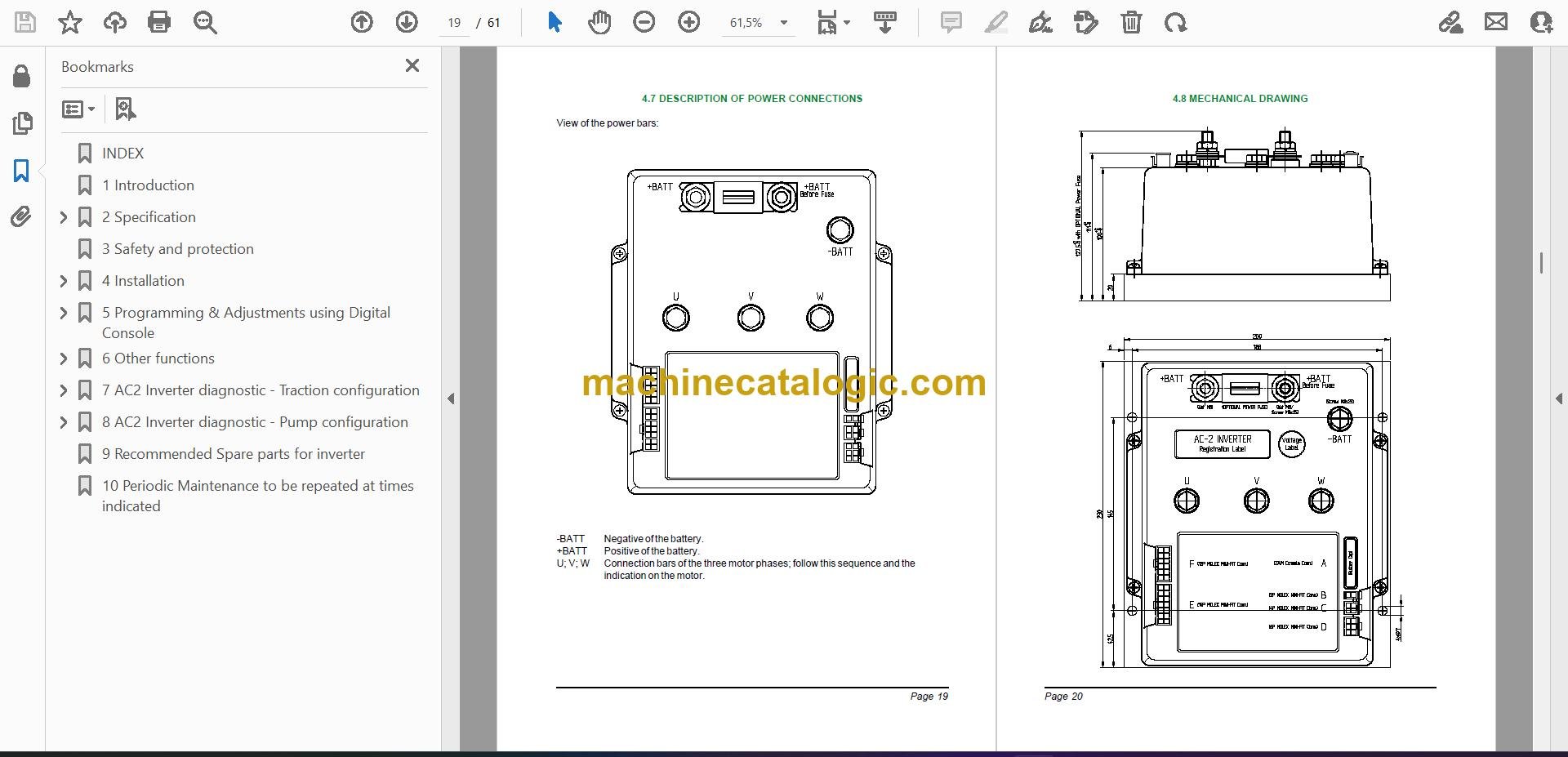Viewport: 1568px width, 757px height.
Task: Send the file by email
Action: [x=1496, y=23]
